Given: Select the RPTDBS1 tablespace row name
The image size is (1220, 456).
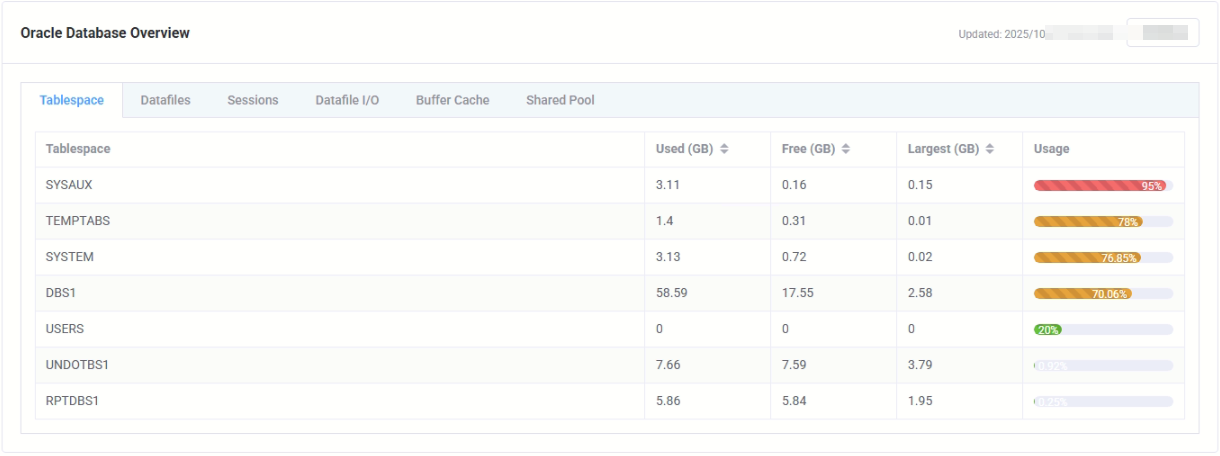Looking at the screenshot, I should pyautogui.click(x=73, y=401).
